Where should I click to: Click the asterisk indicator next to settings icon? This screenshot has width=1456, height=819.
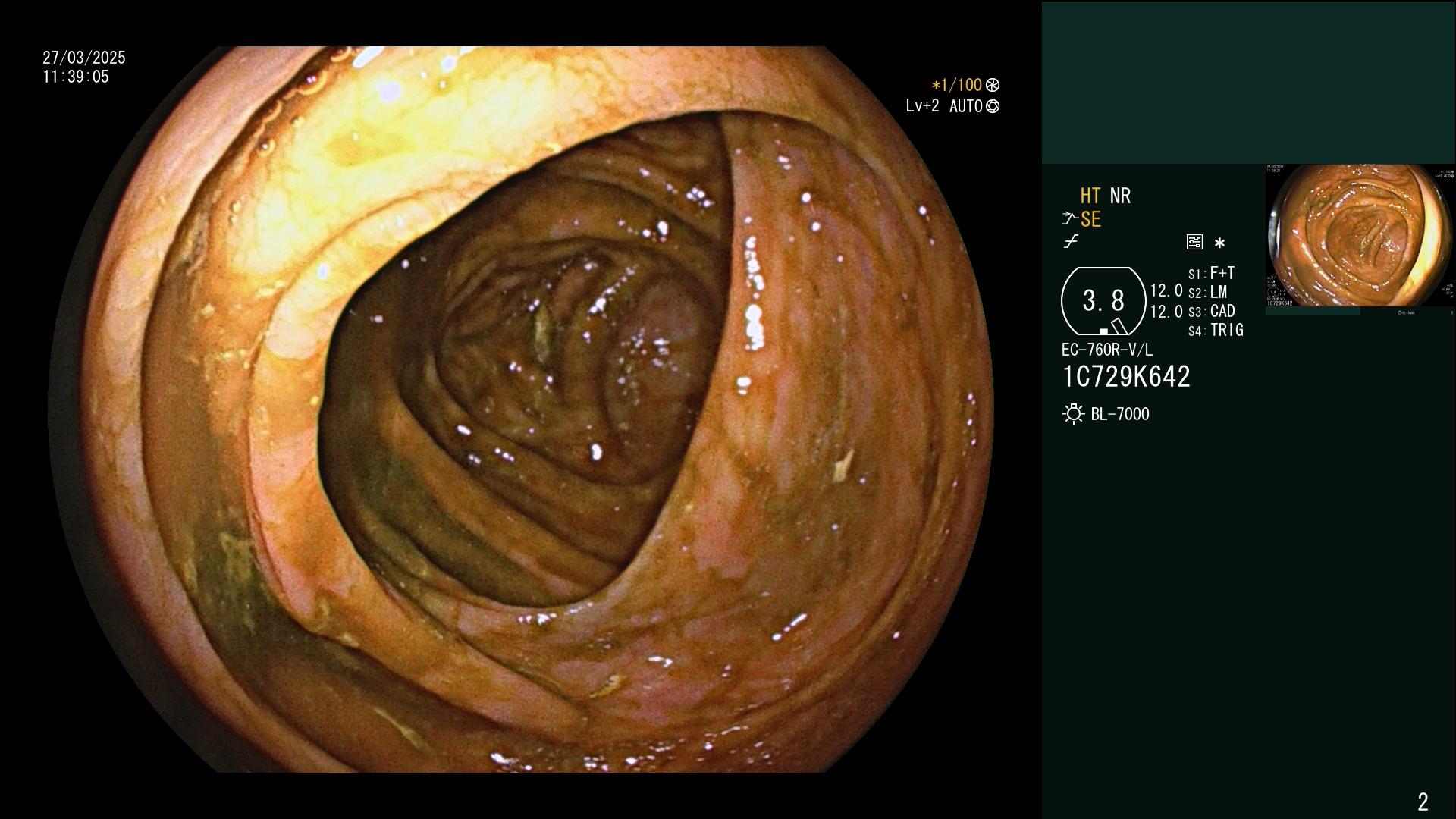click(1219, 243)
